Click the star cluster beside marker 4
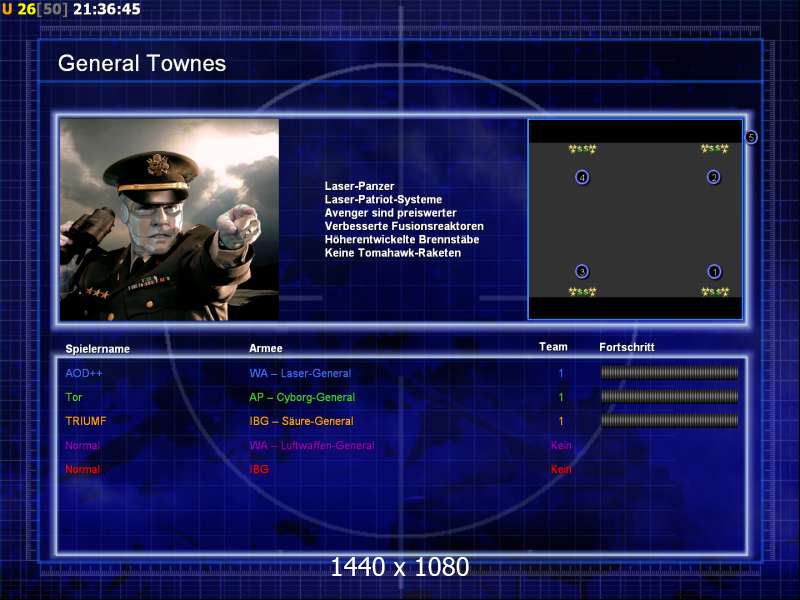 tap(582, 149)
